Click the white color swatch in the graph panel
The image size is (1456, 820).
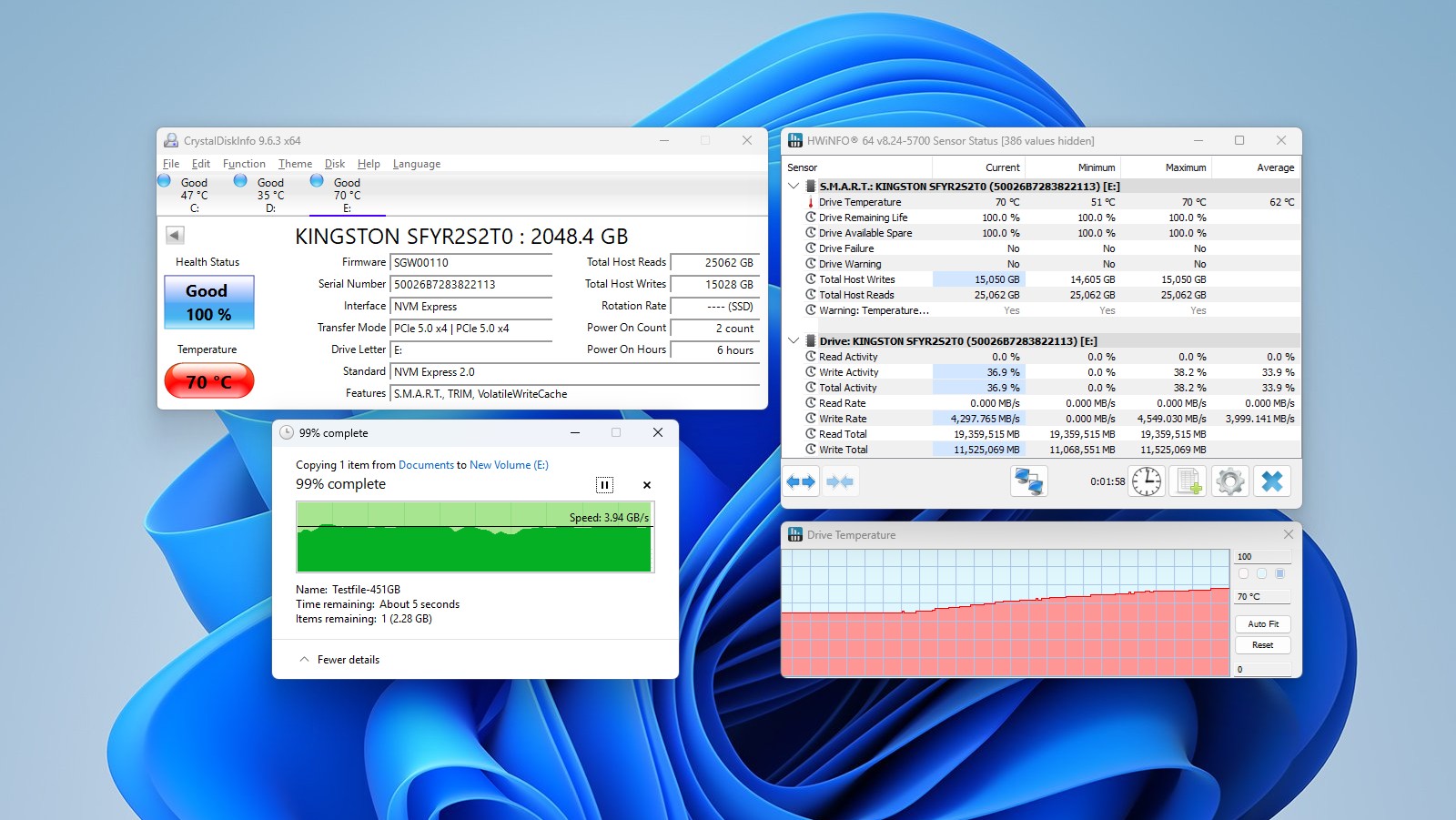1243,573
